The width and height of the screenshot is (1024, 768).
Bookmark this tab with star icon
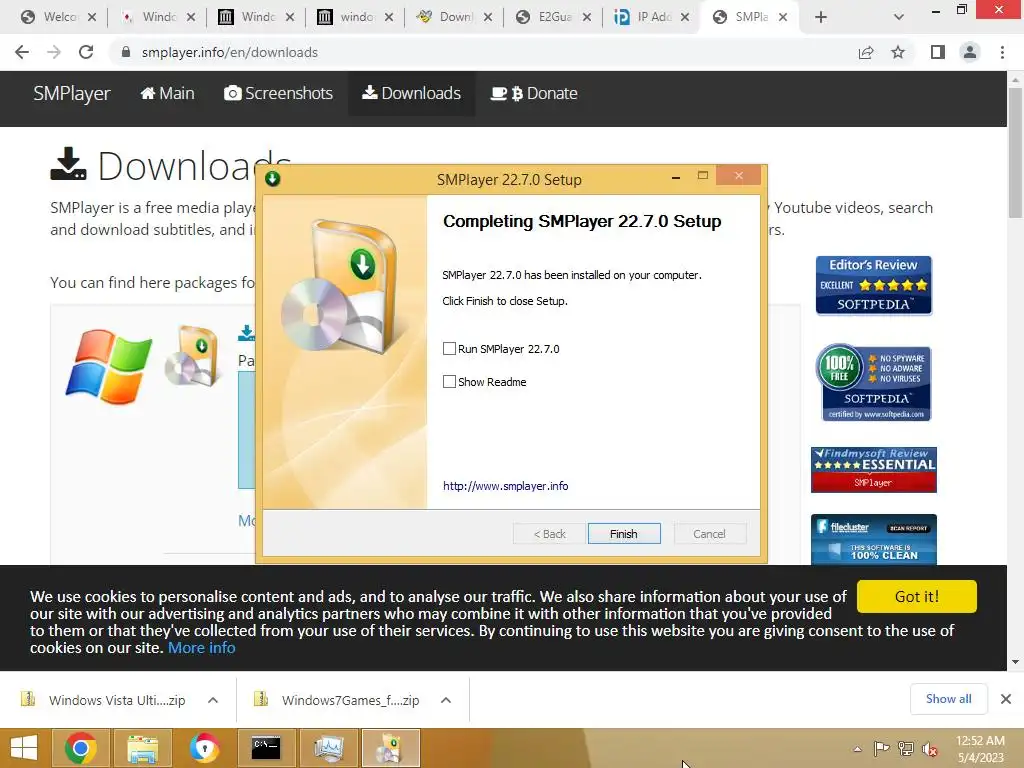point(898,52)
